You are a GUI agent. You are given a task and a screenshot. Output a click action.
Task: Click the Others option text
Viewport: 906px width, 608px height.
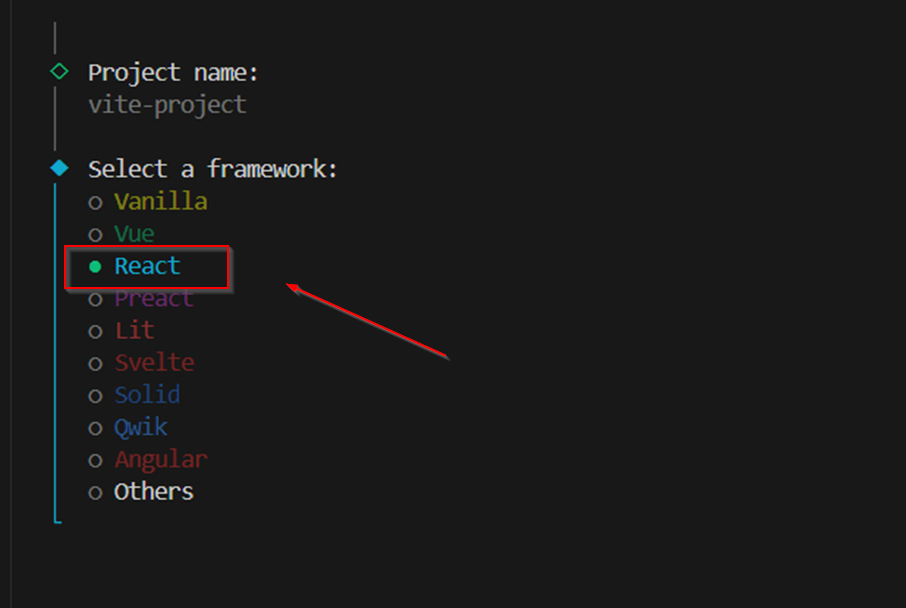154,492
